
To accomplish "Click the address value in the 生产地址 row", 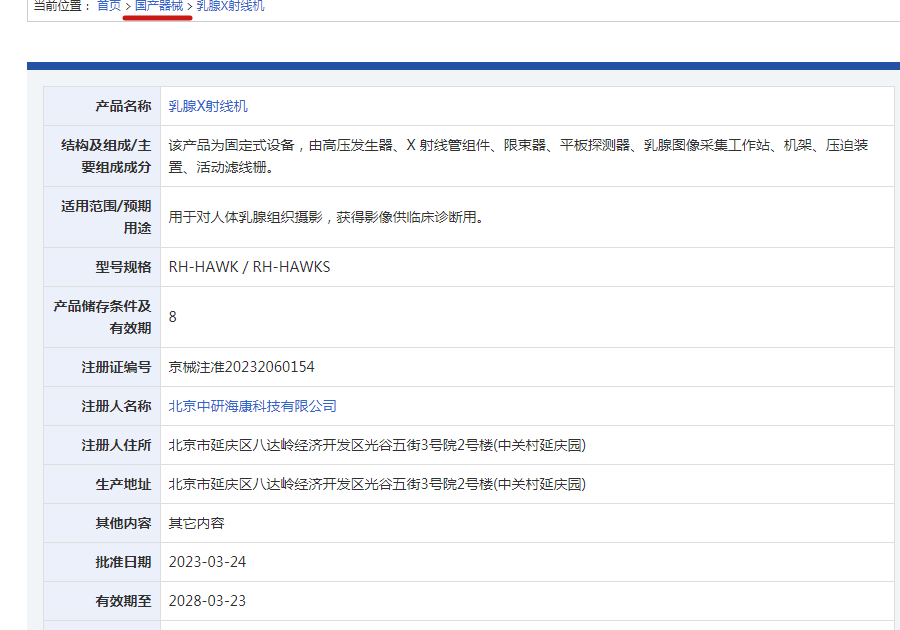I will point(377,484).
